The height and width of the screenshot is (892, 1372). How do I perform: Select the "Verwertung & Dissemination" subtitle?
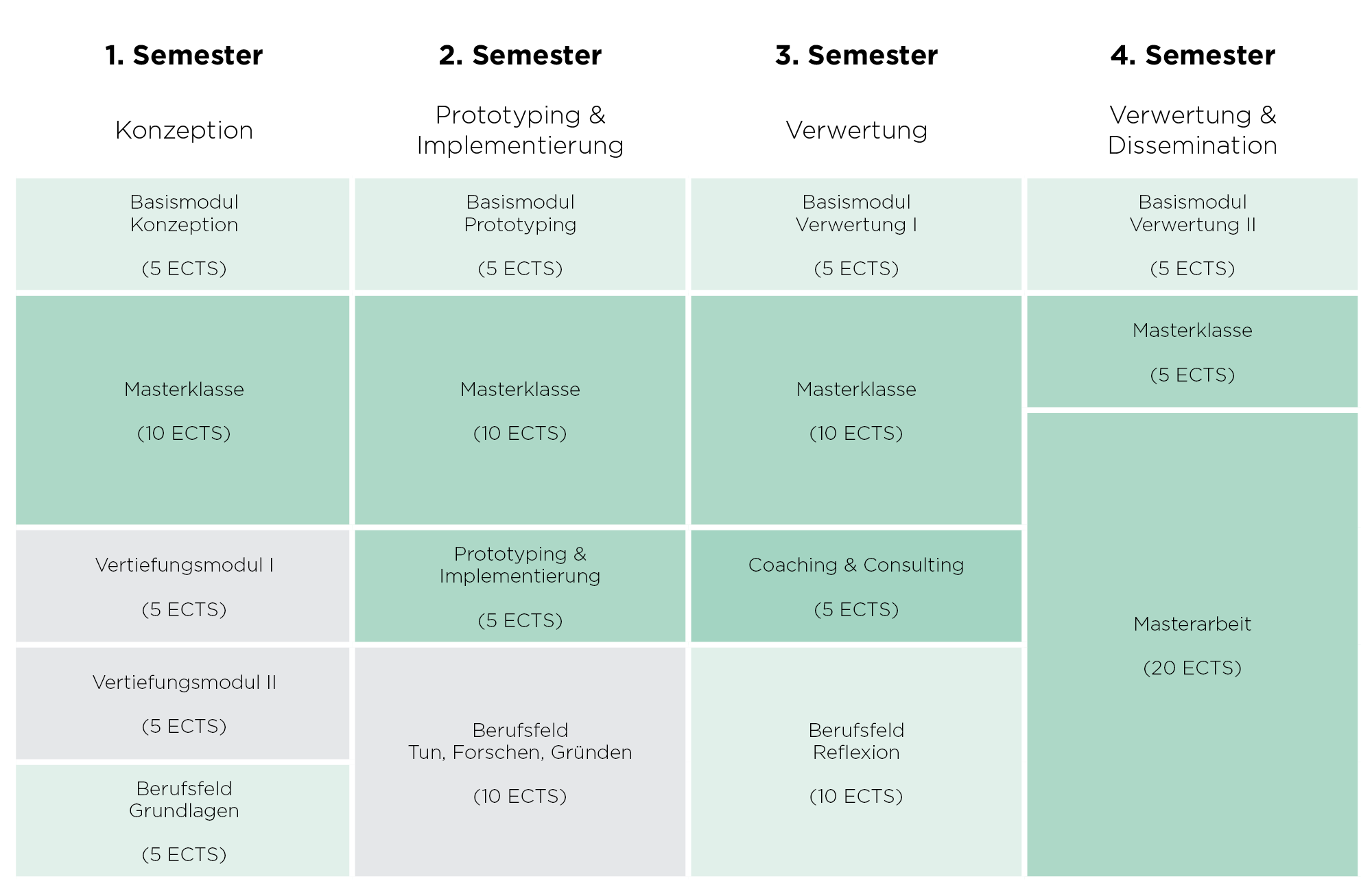pos(1192,130)
